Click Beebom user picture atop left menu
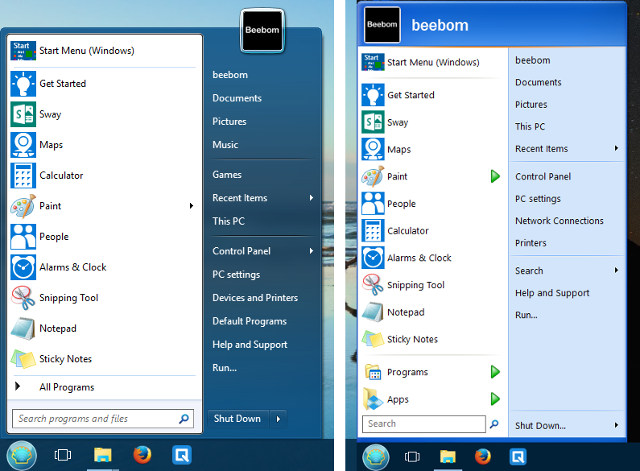This screenshot has width=640, height=471. click(x=262, y=31)
